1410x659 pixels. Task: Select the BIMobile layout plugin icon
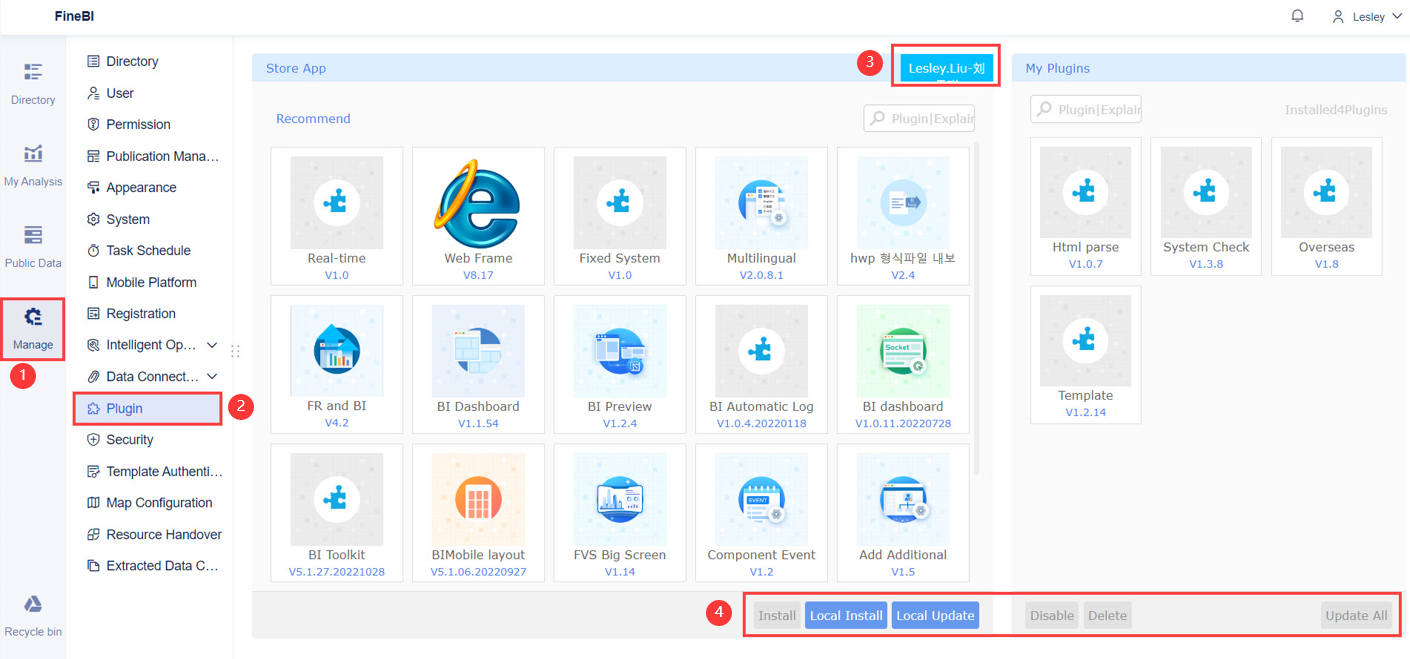point(478,499)
